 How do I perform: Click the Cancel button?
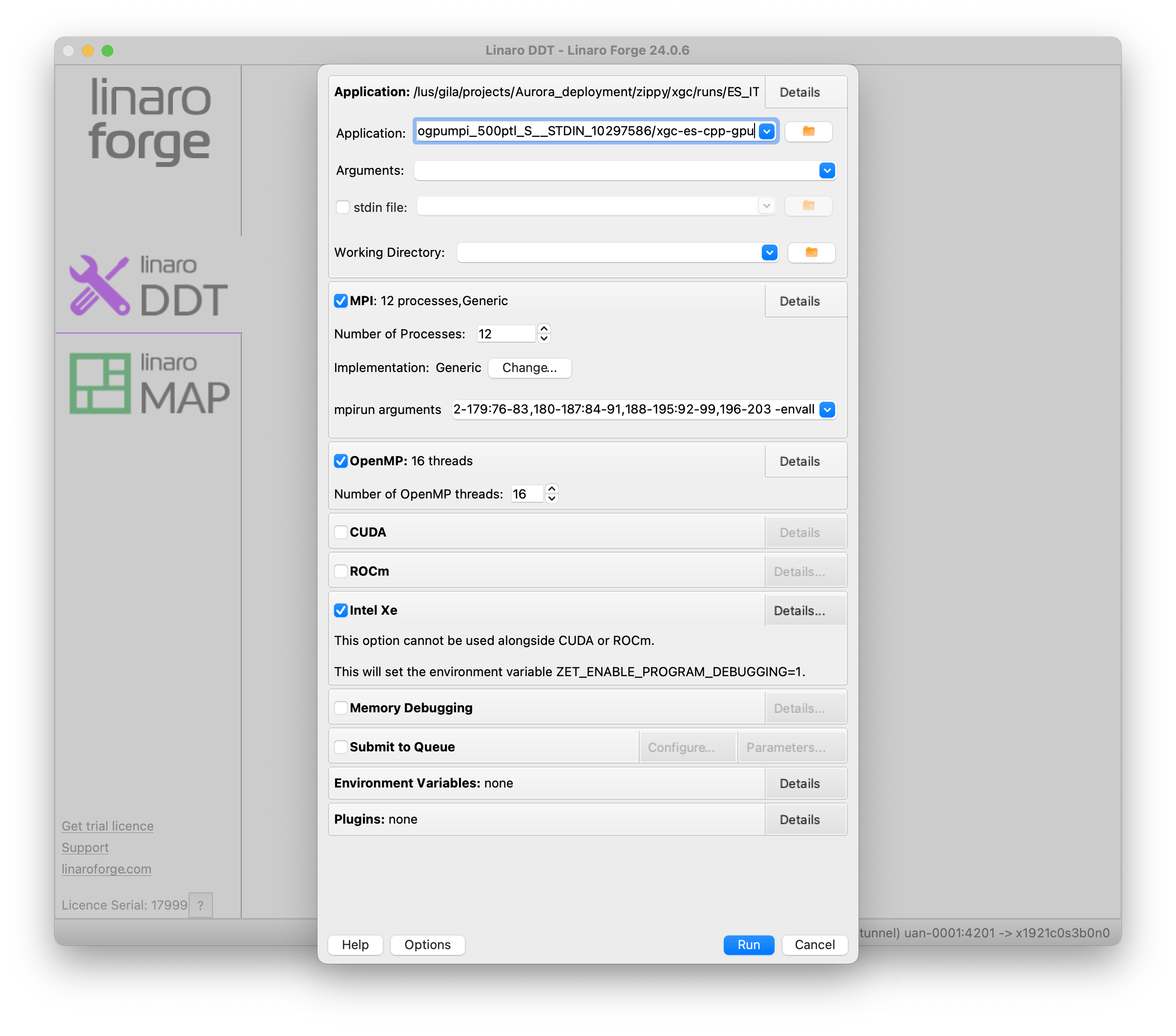[x=814, y=945]
